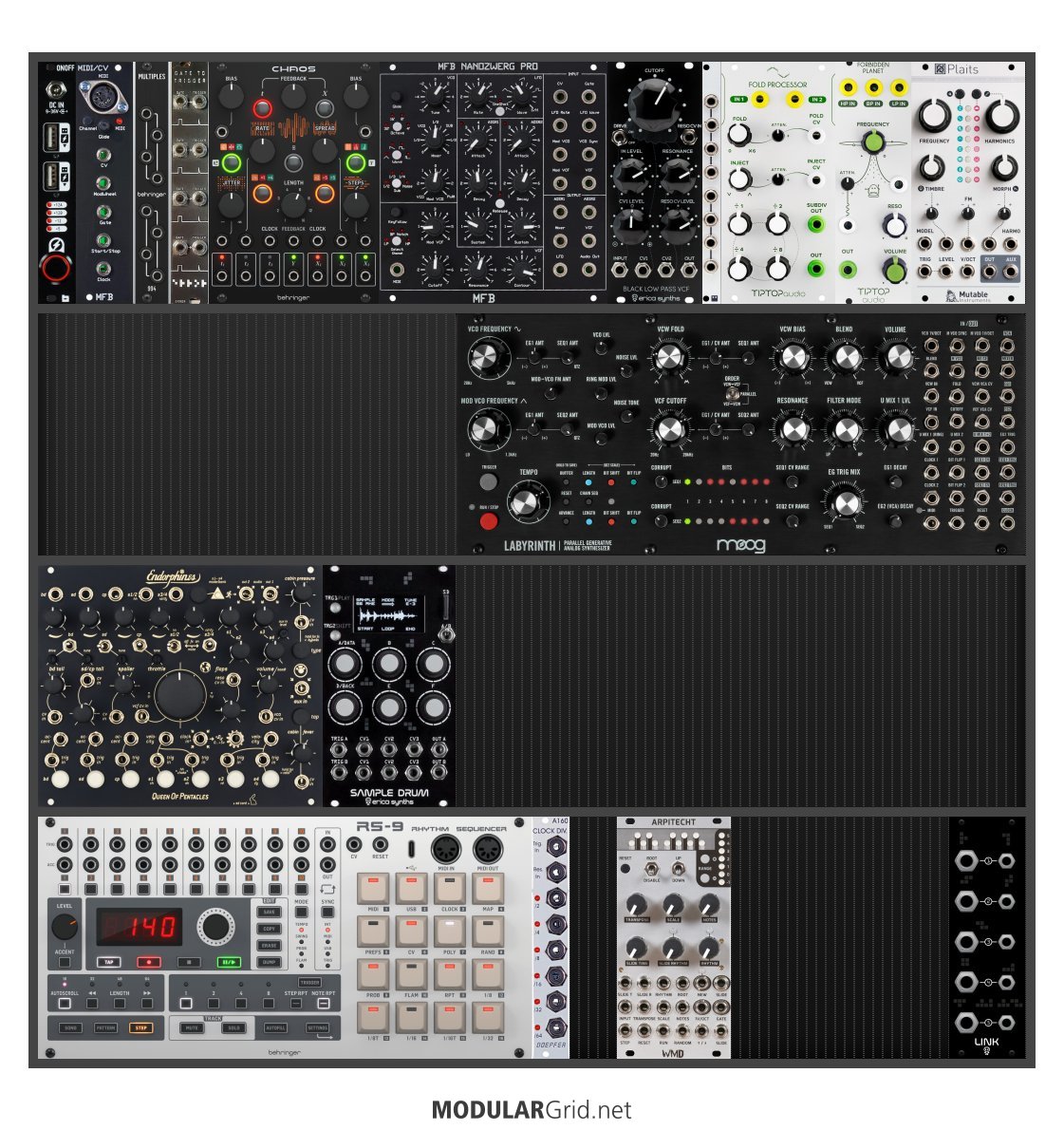Viewport: 1064px width, 1130px height.
Task: Click the SYNC button on RS-9
Action: pyautogui.click(x=327, y=912)
